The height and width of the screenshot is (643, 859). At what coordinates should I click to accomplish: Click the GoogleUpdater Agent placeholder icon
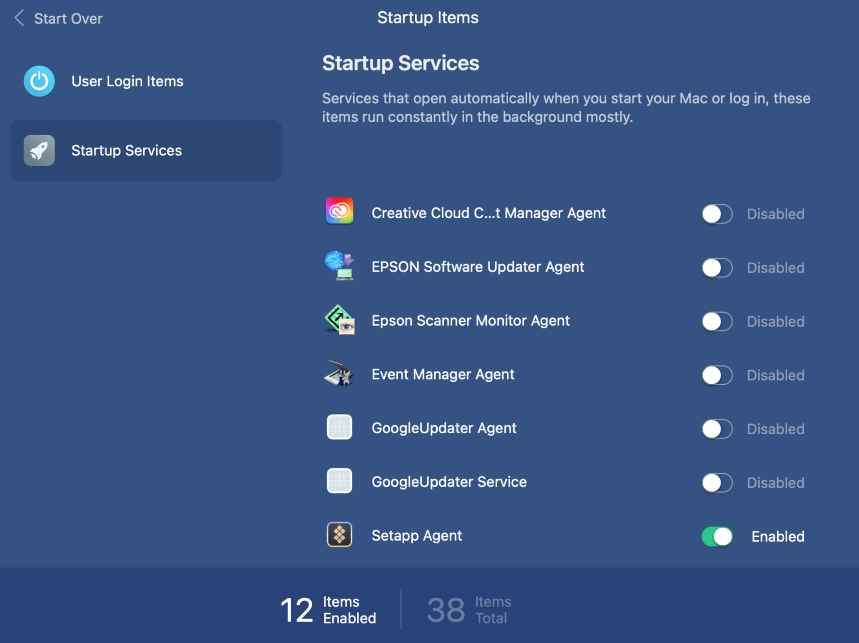[339, 427]
